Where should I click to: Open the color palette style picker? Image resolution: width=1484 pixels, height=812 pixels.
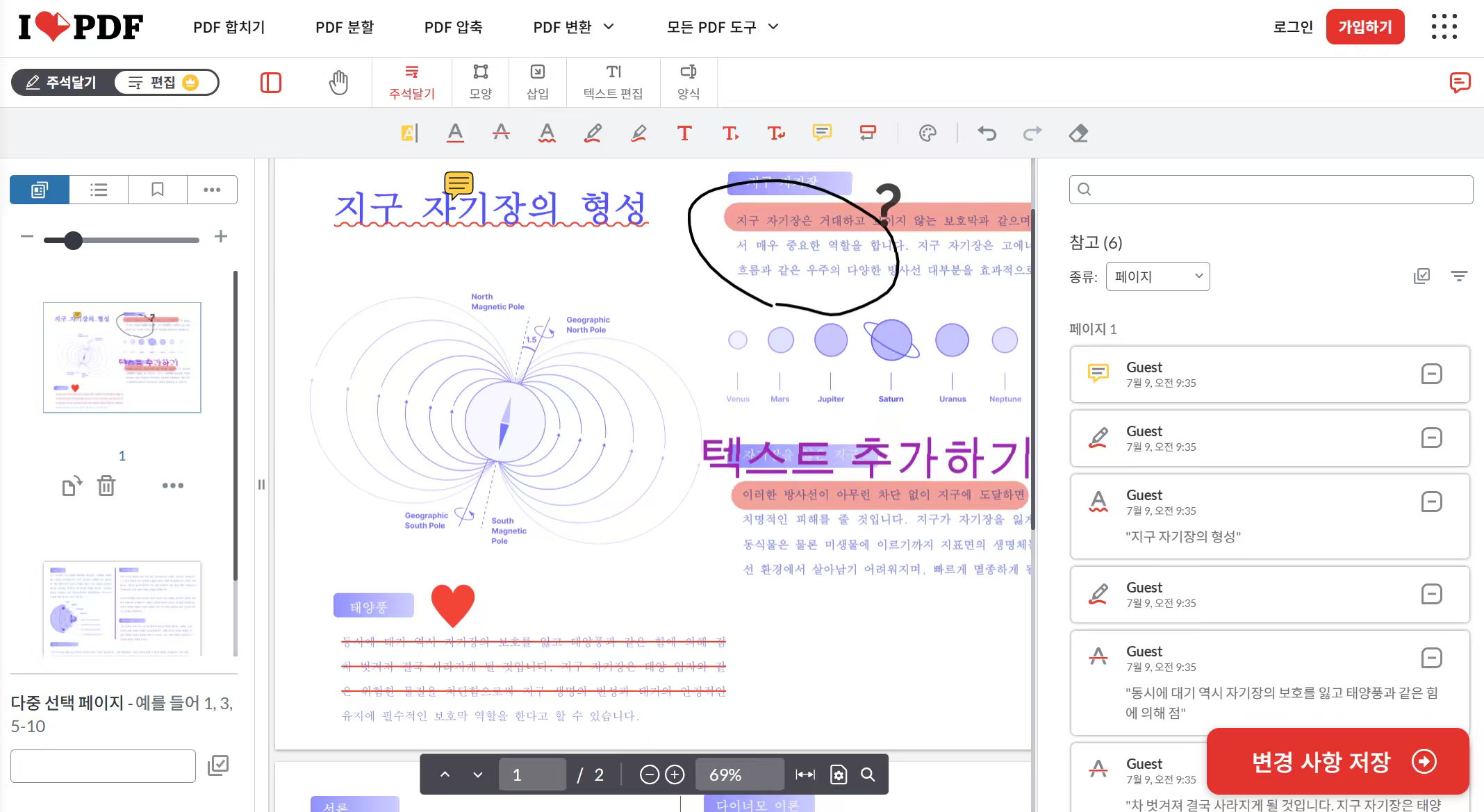click(x=927, y=133)
